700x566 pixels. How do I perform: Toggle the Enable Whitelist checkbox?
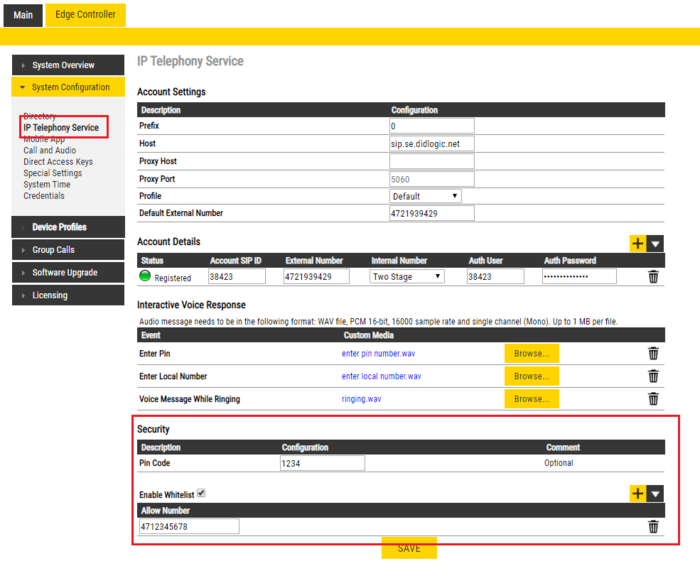[x=201, y=493]
